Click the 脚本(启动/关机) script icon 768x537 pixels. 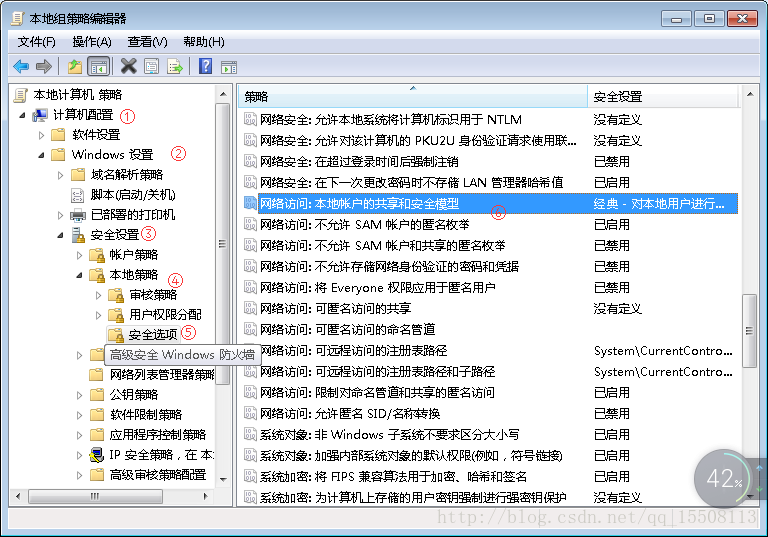tap(77, 195)
